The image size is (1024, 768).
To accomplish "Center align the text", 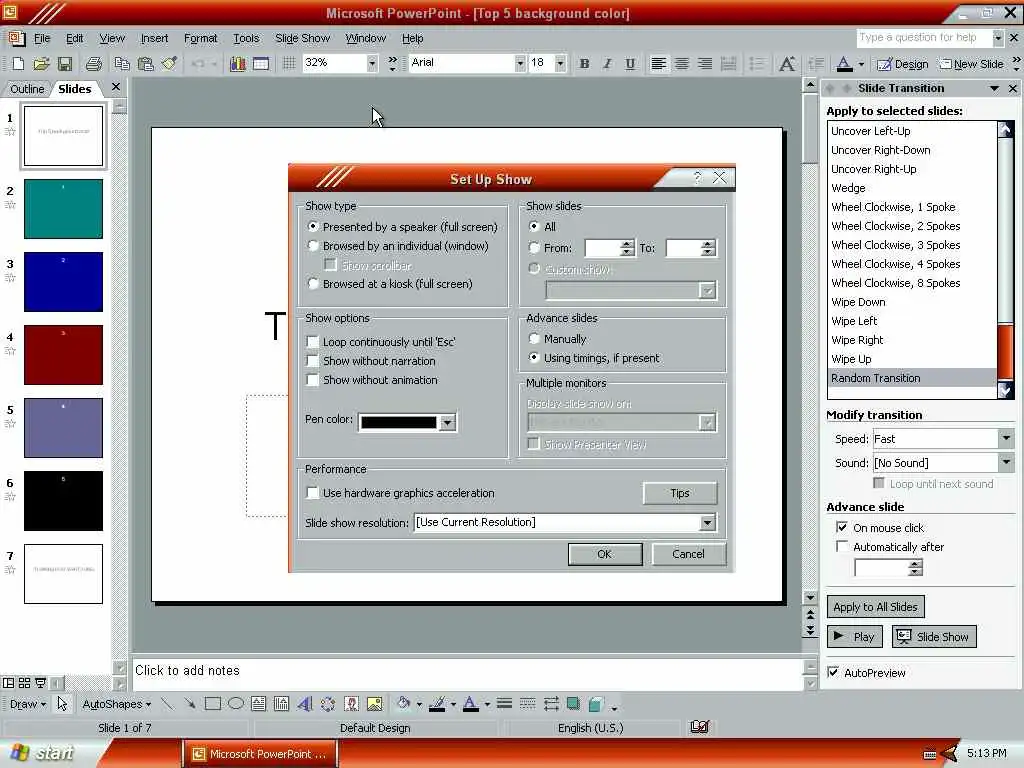I will click(682, 63).
